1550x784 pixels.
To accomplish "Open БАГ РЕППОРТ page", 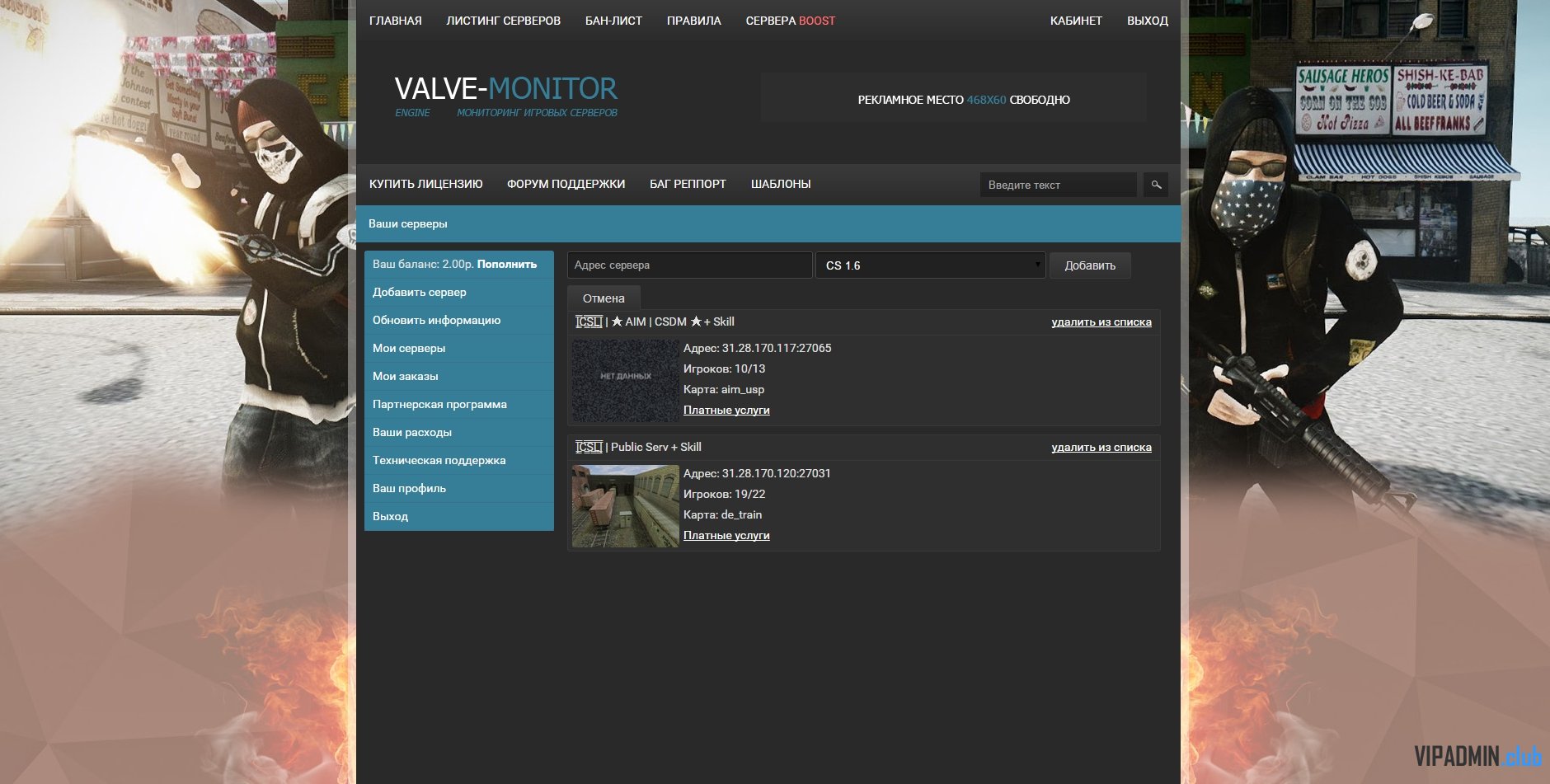I will [x=688, y=184].
